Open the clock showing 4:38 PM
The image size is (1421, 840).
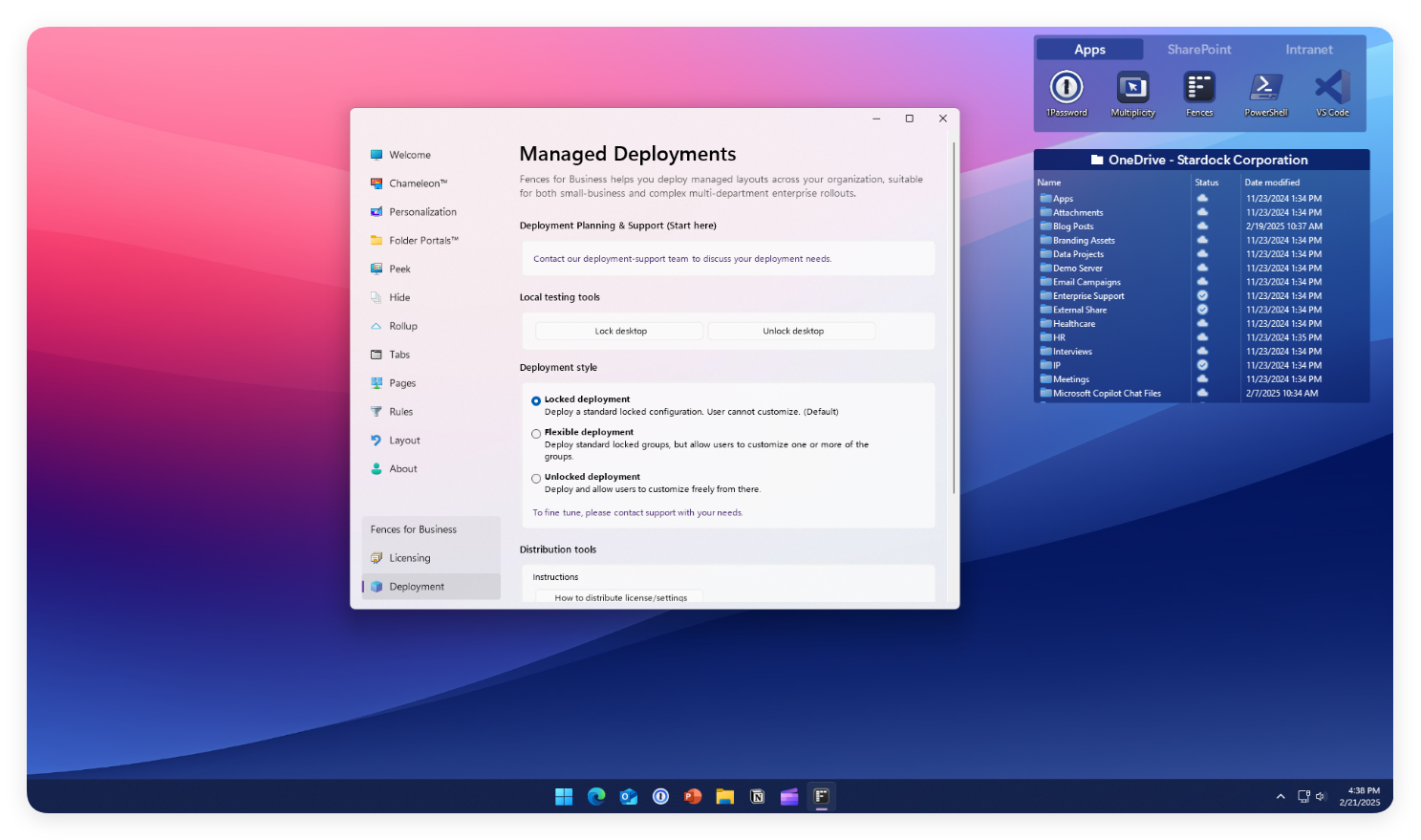click(1360, 796)
